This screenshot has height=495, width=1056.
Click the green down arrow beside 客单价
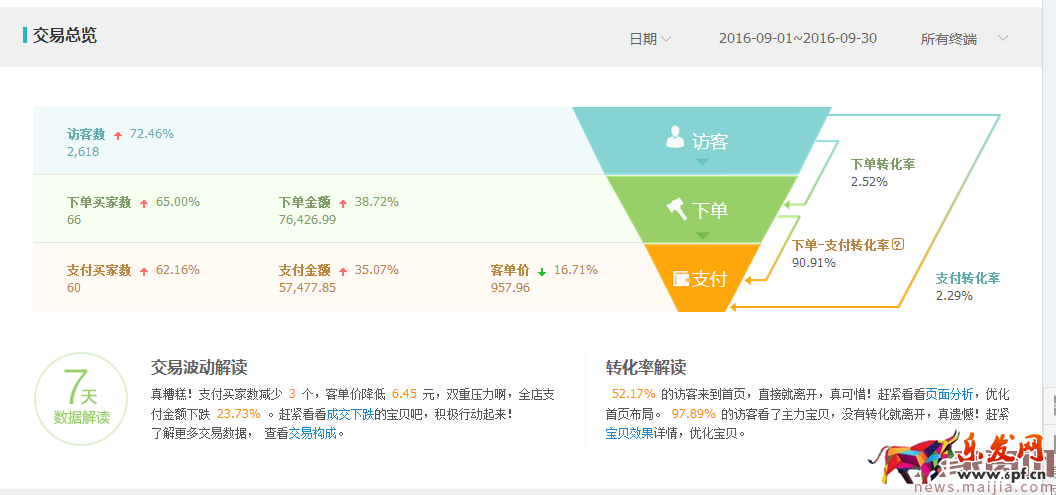[541, 271]
